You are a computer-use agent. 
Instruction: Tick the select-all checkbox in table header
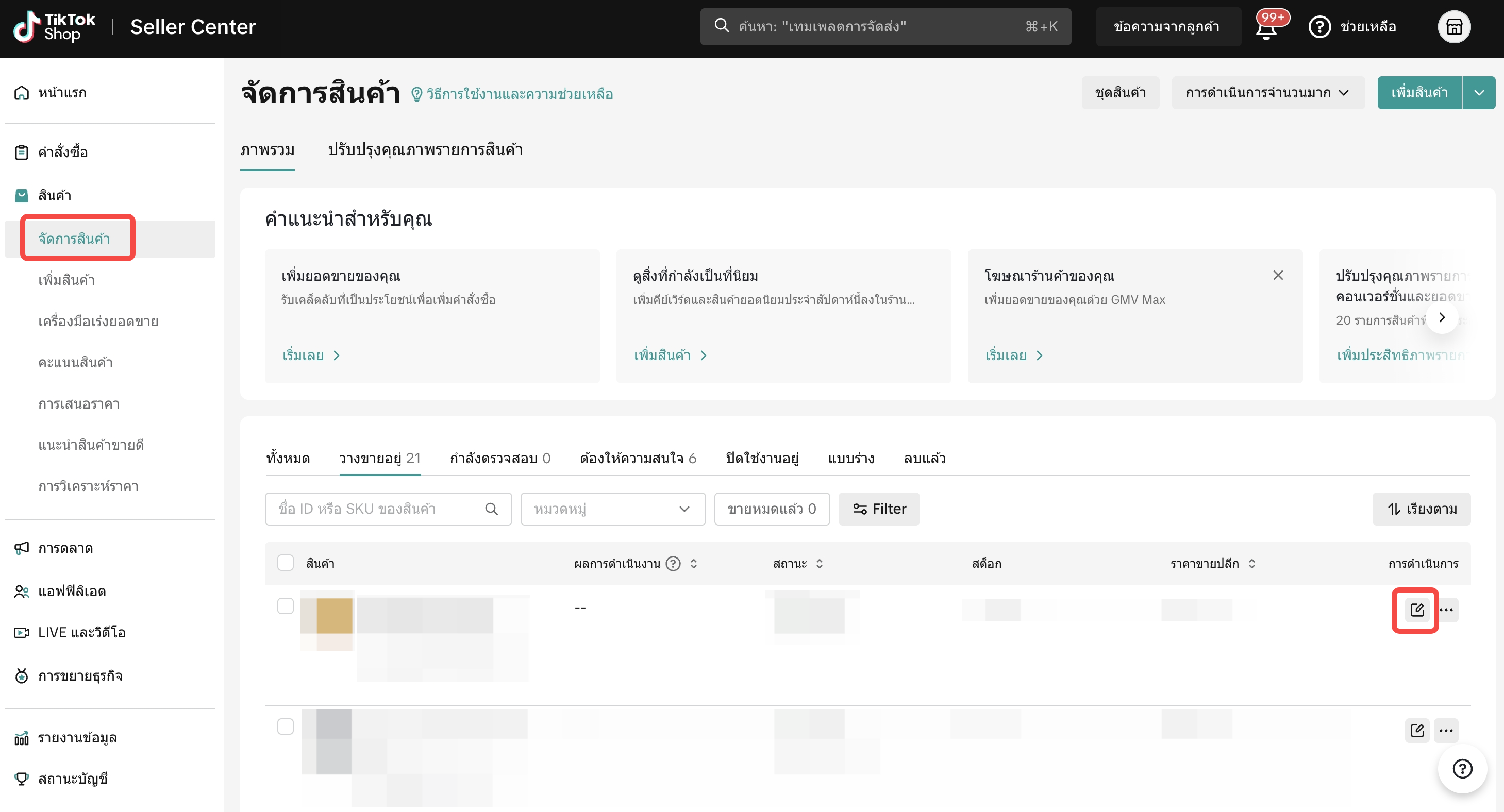(285, 563)
